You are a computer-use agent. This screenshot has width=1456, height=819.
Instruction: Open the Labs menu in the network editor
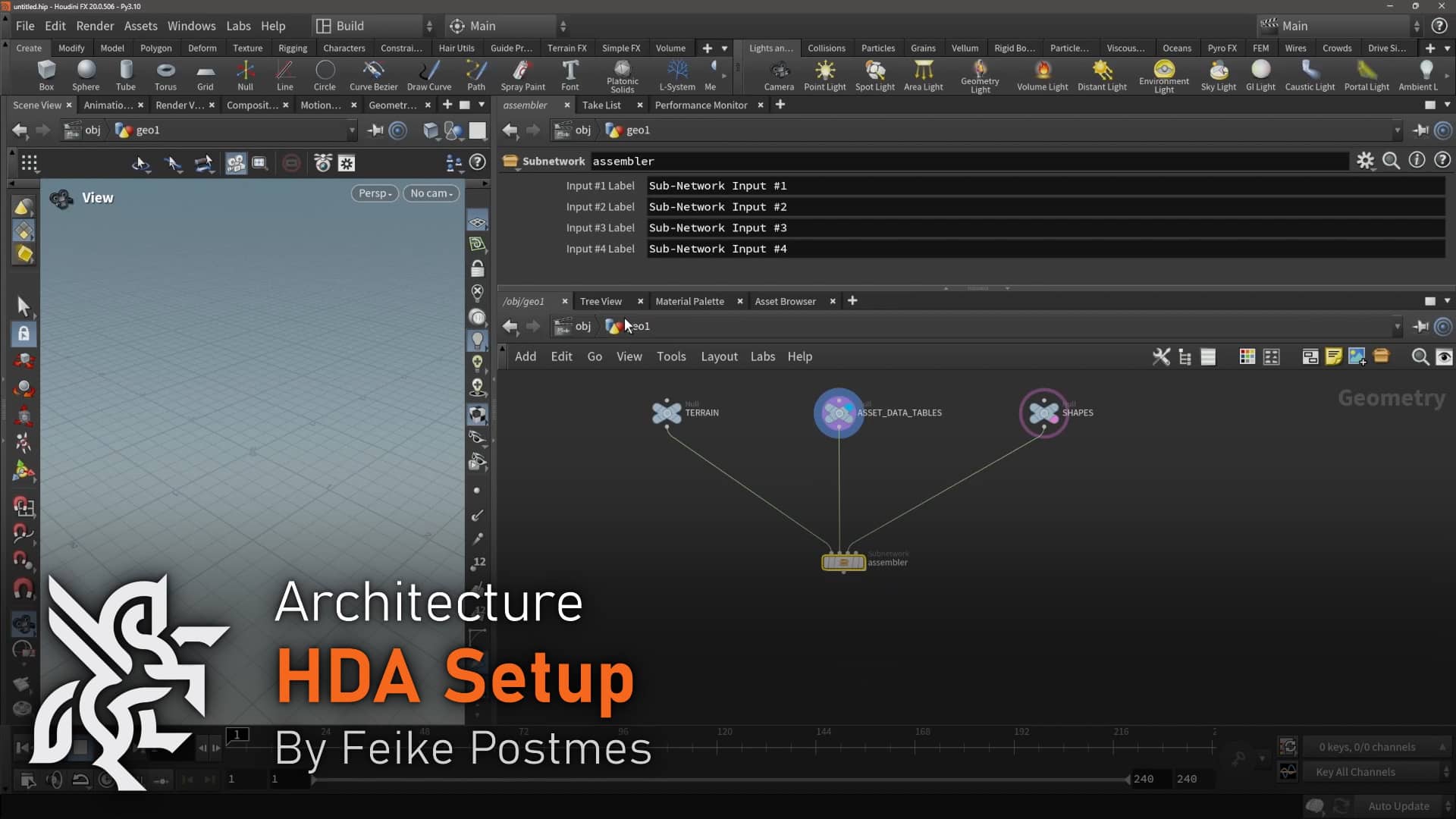(x=763, y=356)
